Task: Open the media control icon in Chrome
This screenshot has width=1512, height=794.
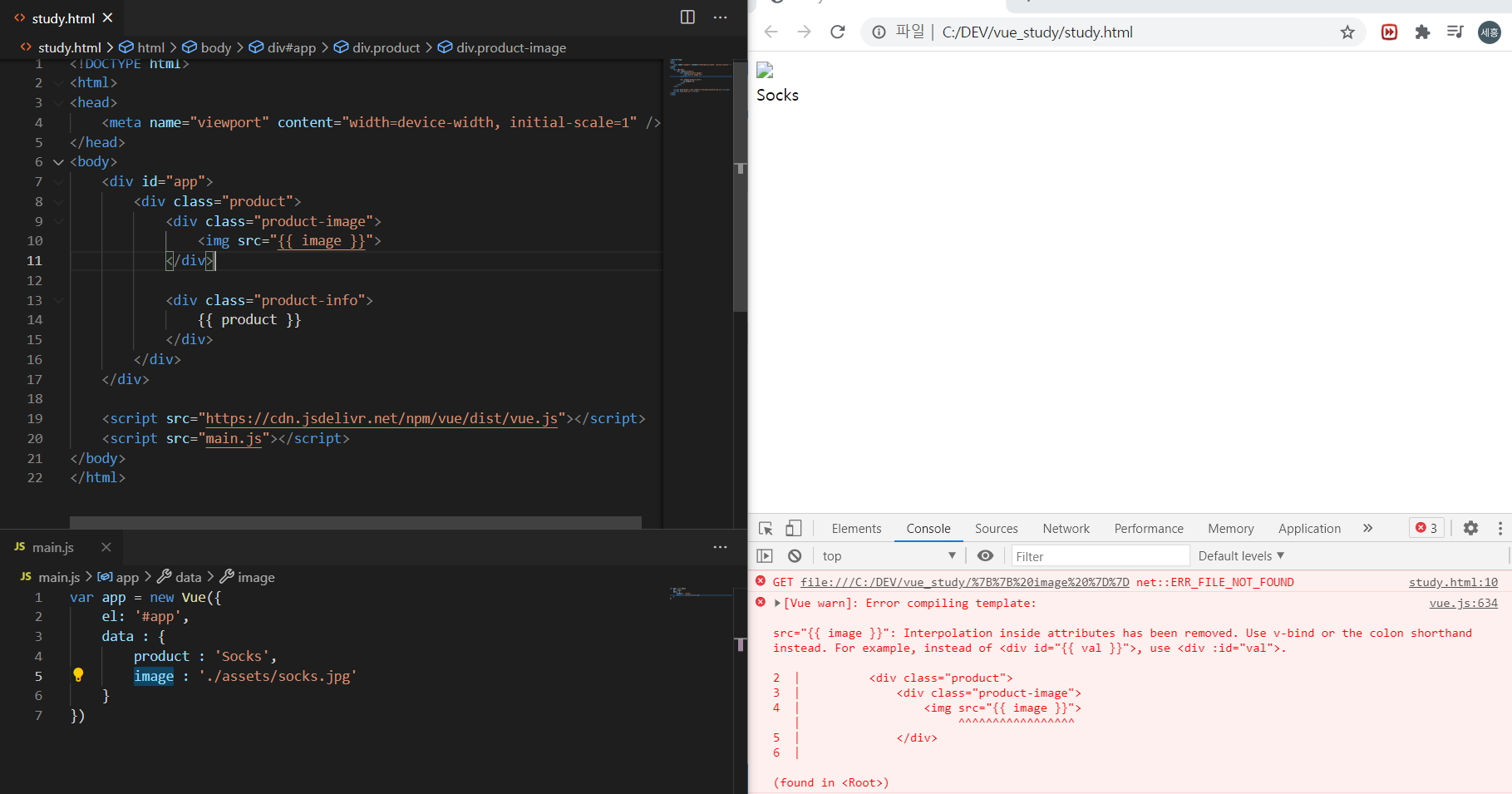Action: click(1455, 32)
